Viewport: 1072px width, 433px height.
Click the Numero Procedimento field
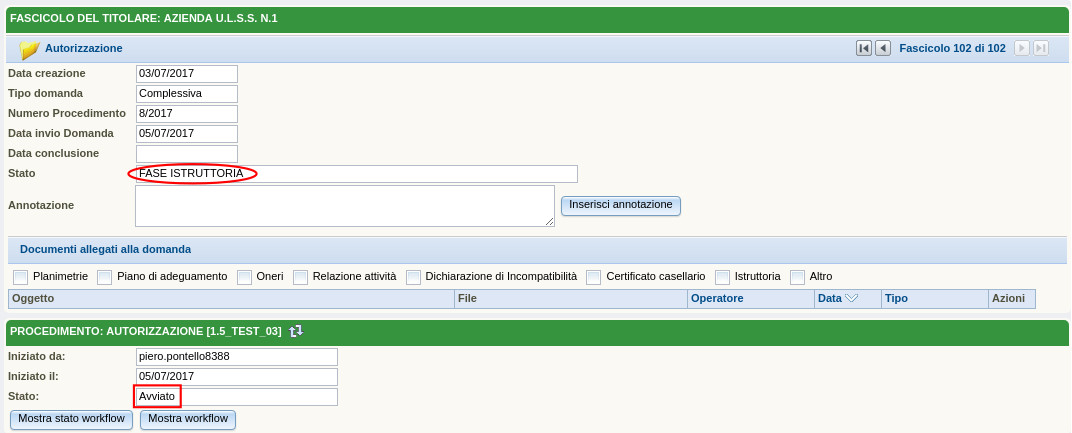187,114
